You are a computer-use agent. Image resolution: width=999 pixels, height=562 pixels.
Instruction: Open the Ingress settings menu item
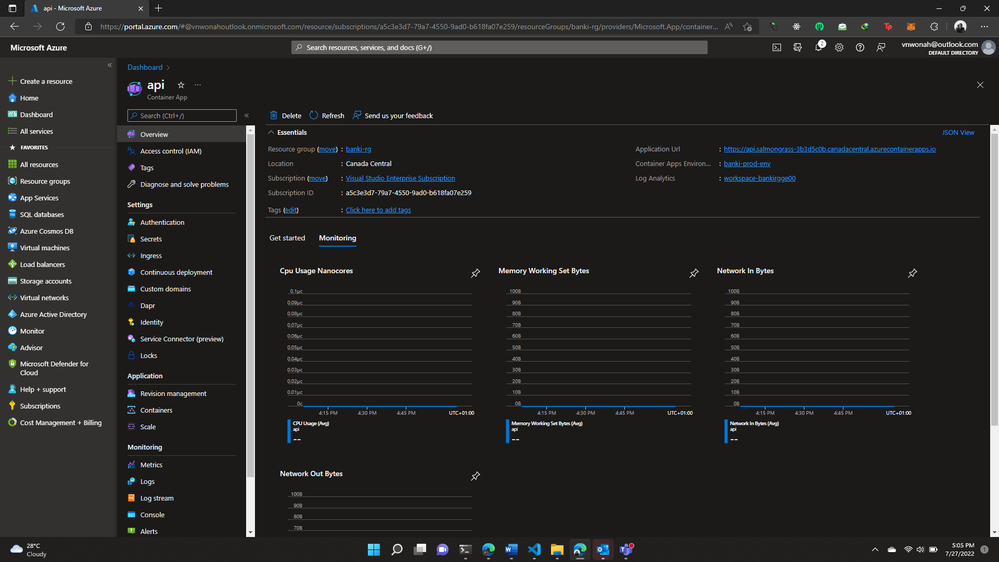coord(151,256)
